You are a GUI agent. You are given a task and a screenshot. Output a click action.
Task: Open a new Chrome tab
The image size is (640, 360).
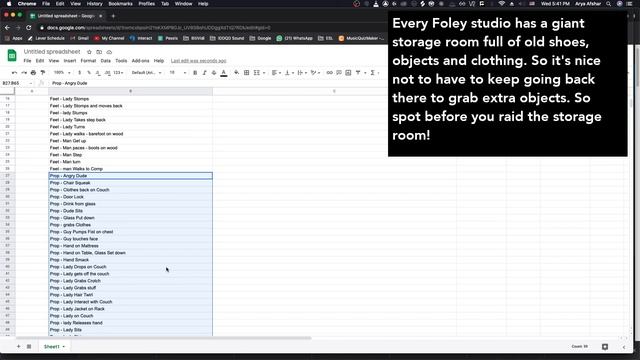point(113,16)
